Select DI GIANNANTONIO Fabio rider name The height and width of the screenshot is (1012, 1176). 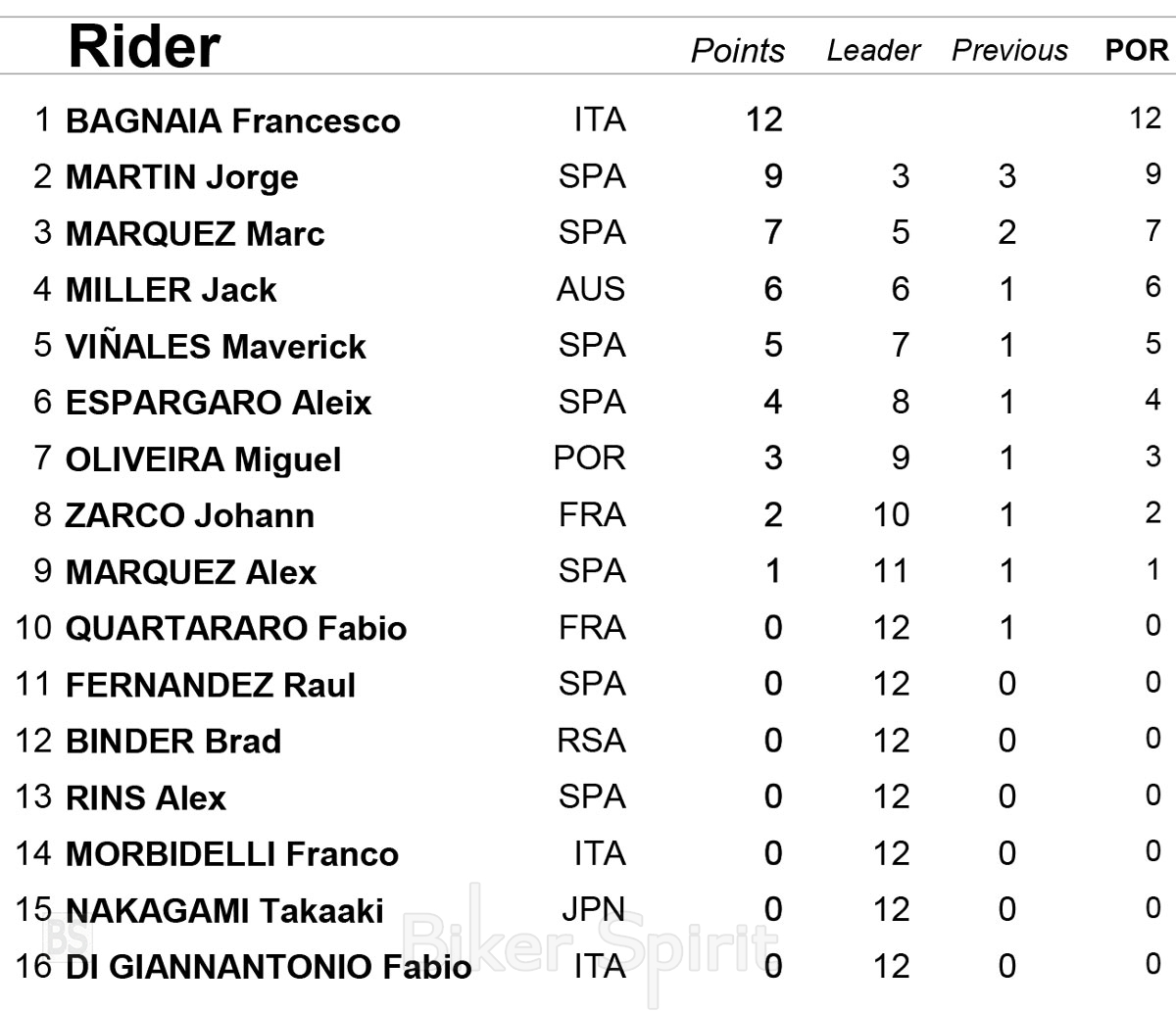click(269, 967)
